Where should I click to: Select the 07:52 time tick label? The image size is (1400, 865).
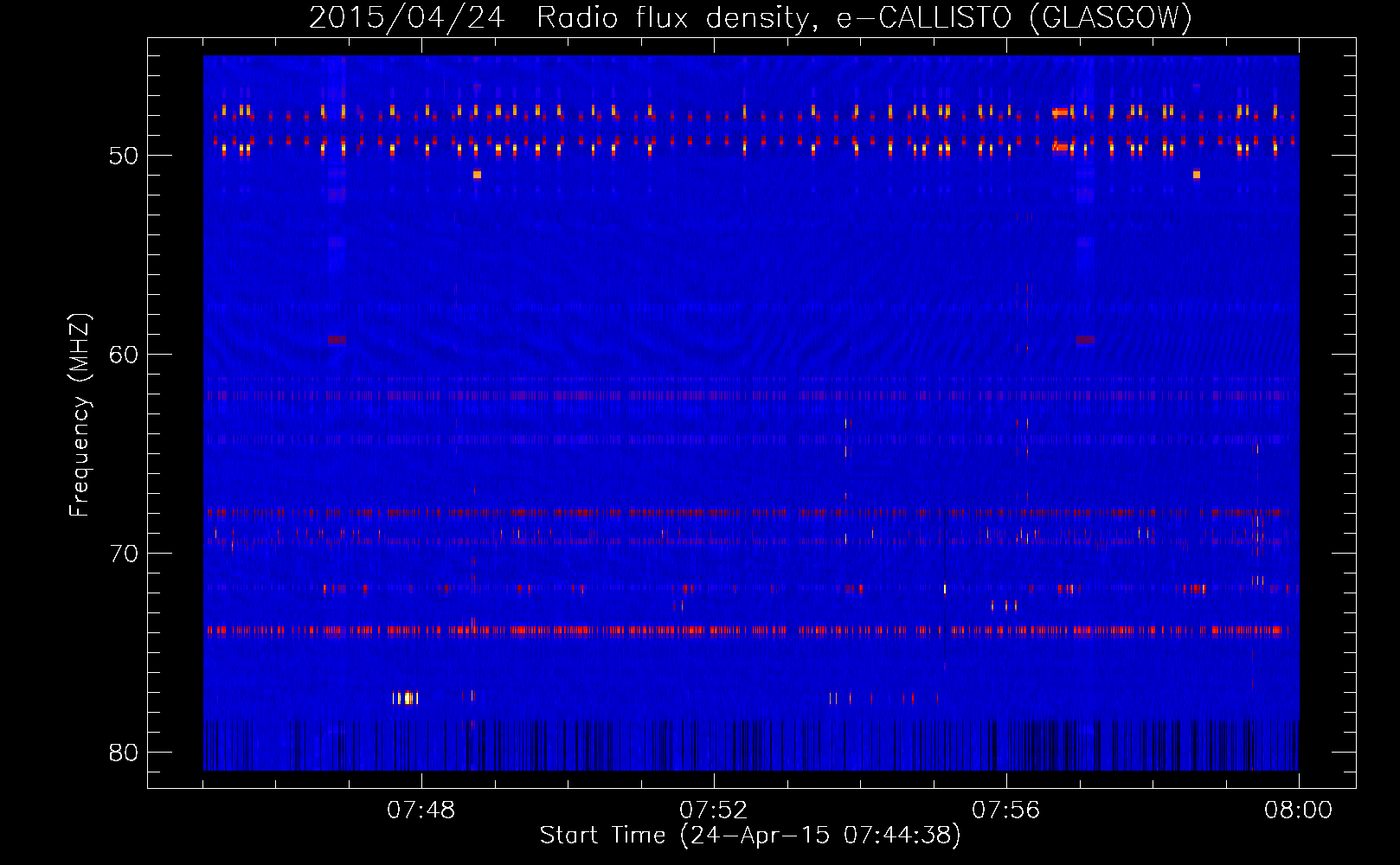tap(714, 811)
